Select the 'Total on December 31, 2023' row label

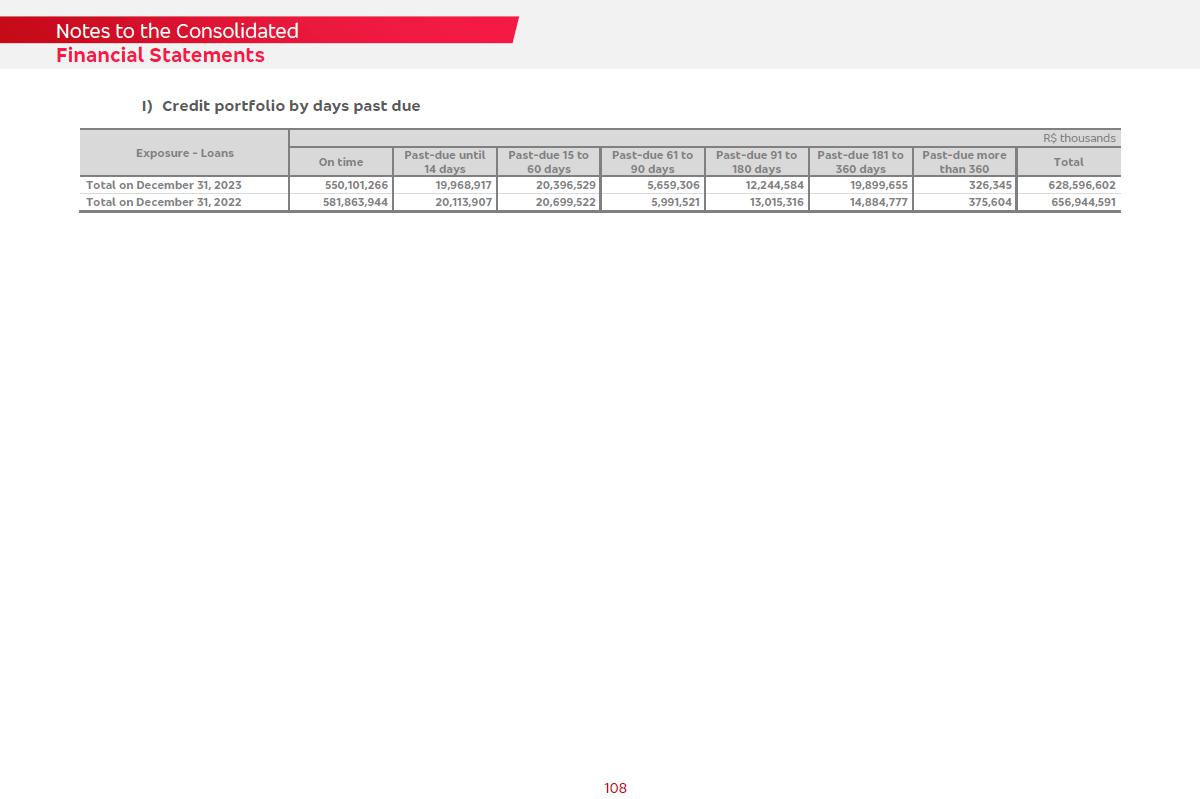tap(164, 185)
